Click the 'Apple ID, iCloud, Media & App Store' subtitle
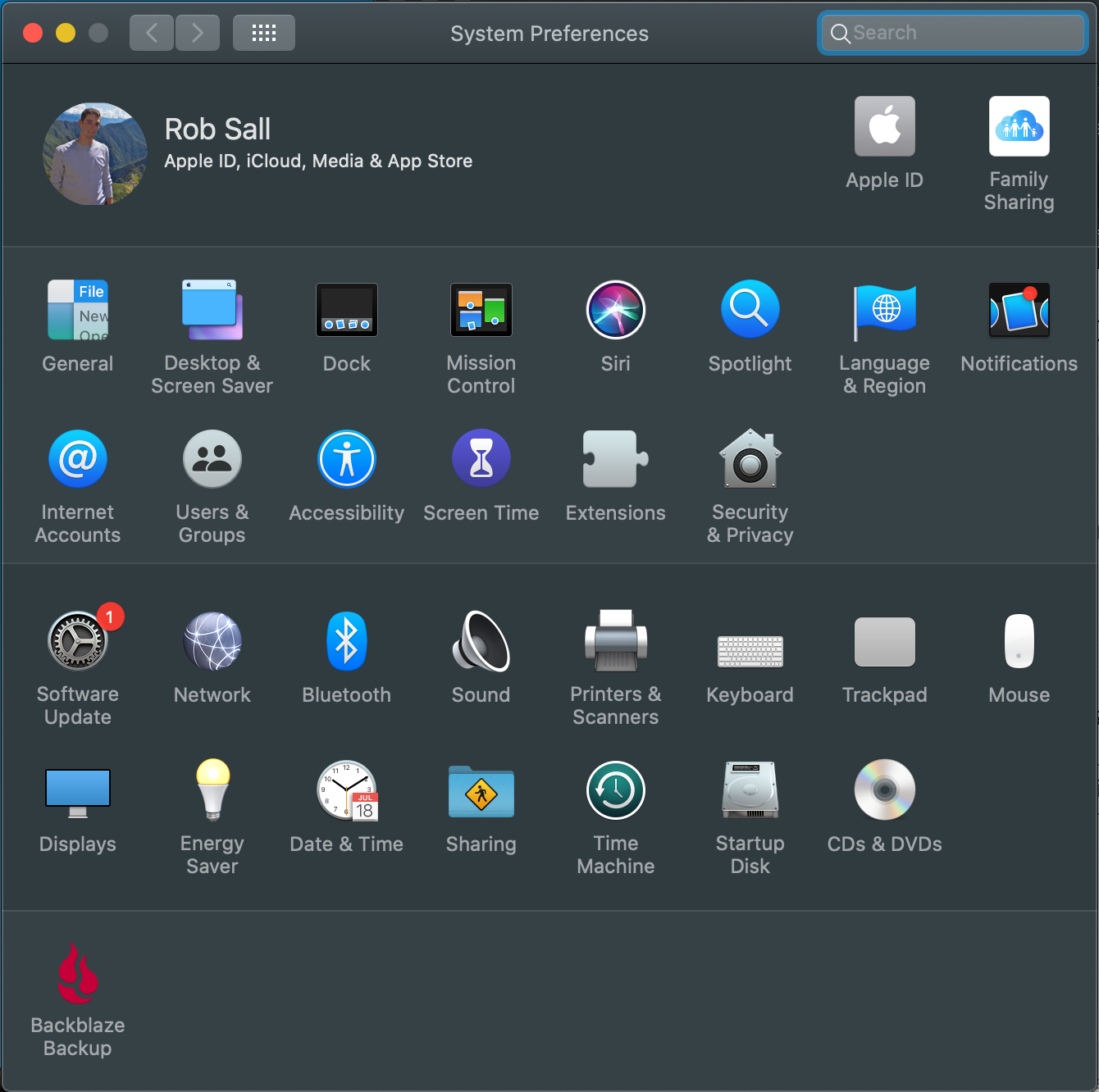The width and height of the screenshot is (1099, 1092). click(x=318, y=161)
